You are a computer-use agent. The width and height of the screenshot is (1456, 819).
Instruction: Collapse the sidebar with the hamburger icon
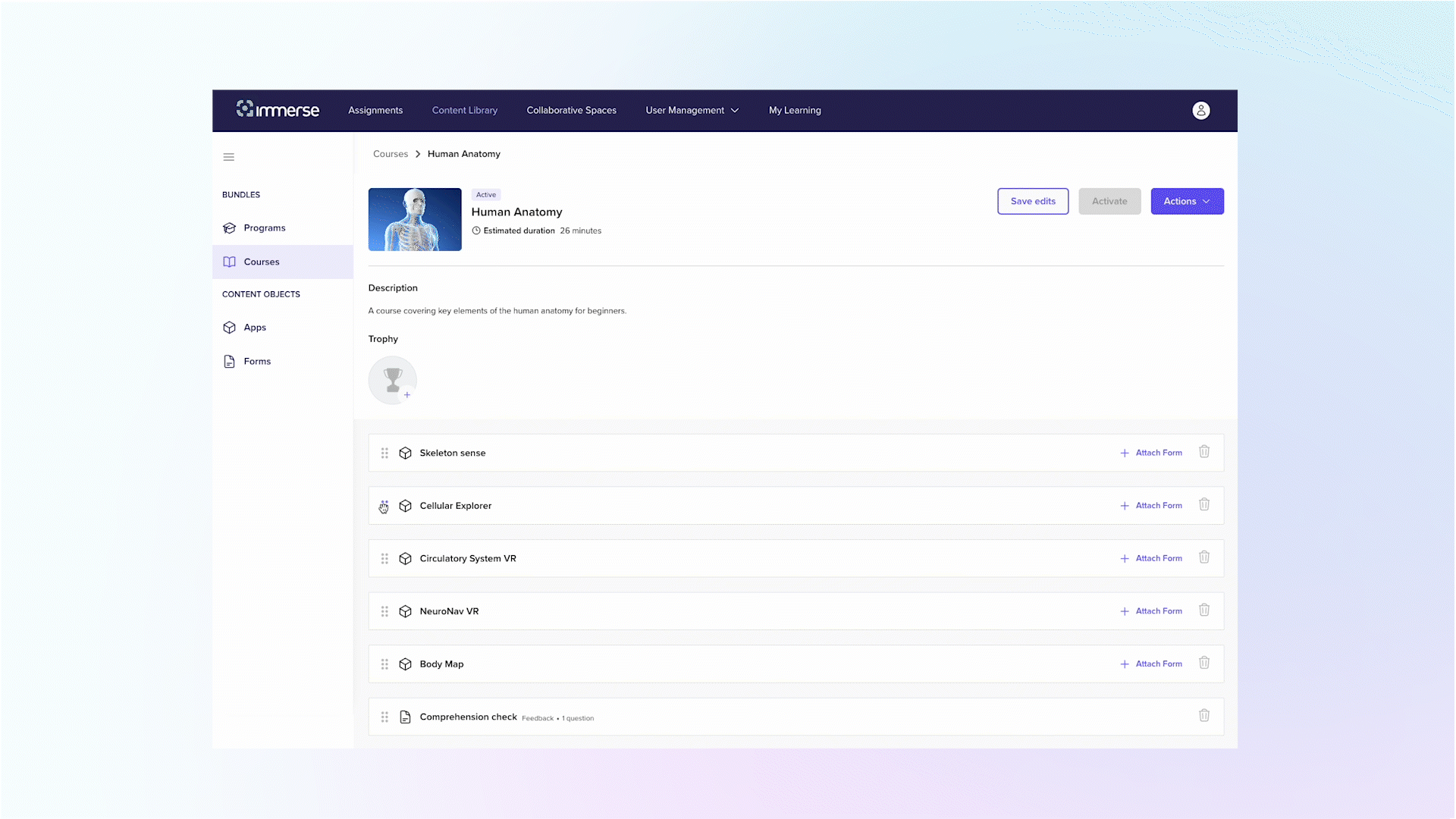pyautogui.click(x=229, y=157)
